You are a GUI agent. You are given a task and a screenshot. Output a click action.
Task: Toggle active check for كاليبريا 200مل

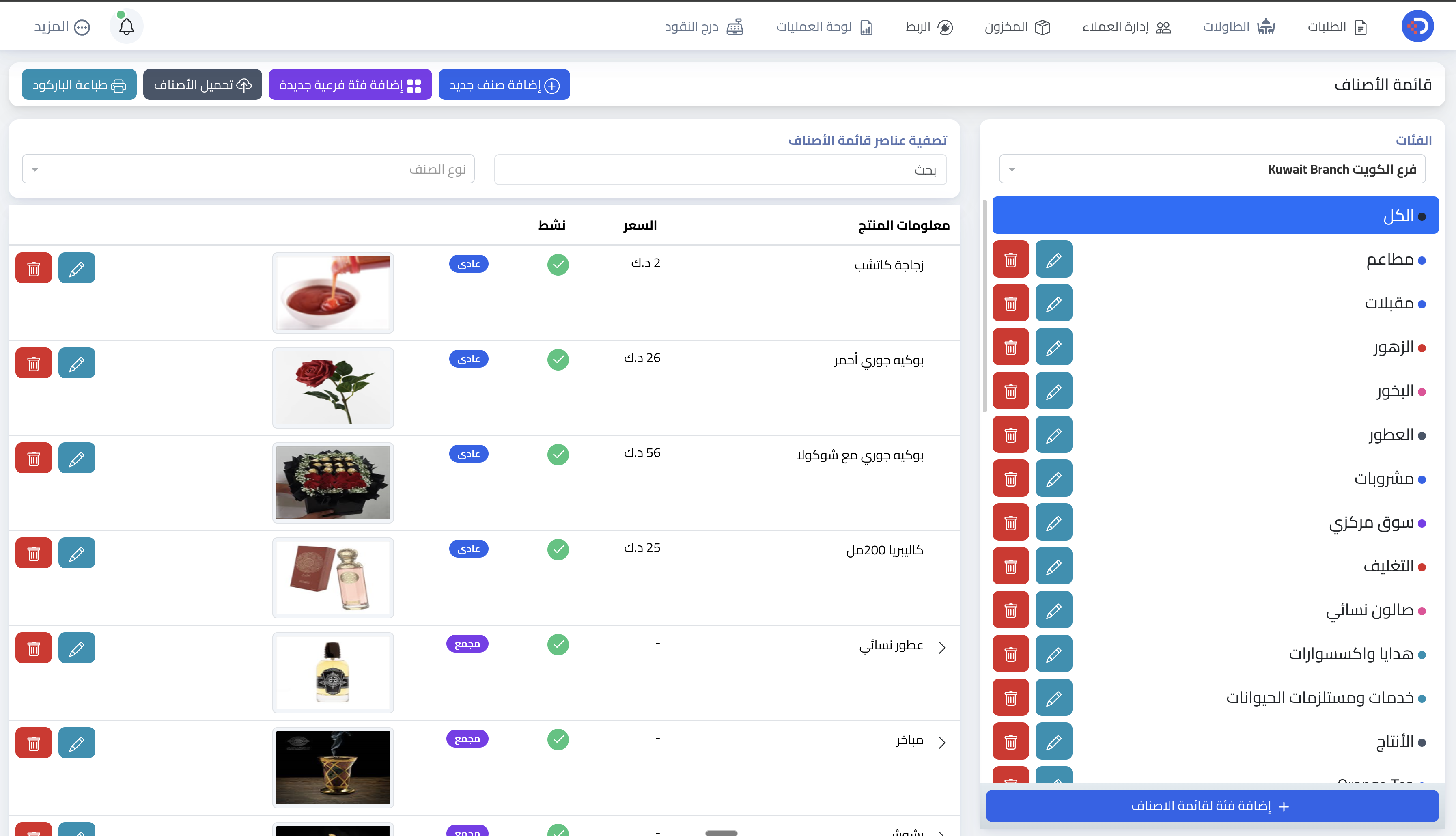point(558,549)
